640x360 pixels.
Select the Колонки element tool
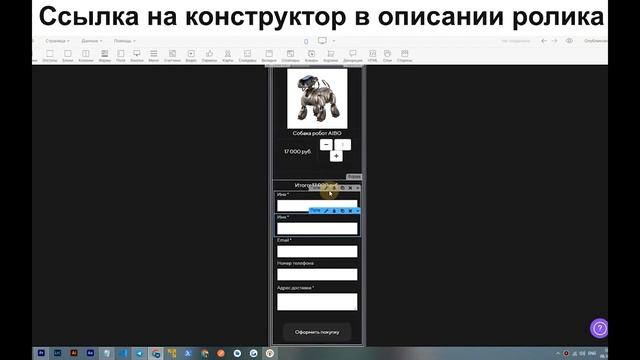(86, 56)
